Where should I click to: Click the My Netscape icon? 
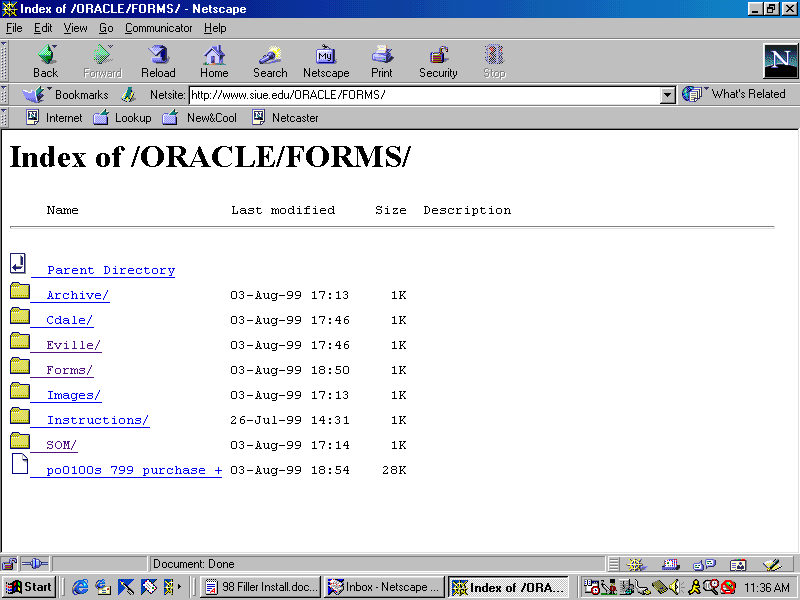(x=326, y=61)
